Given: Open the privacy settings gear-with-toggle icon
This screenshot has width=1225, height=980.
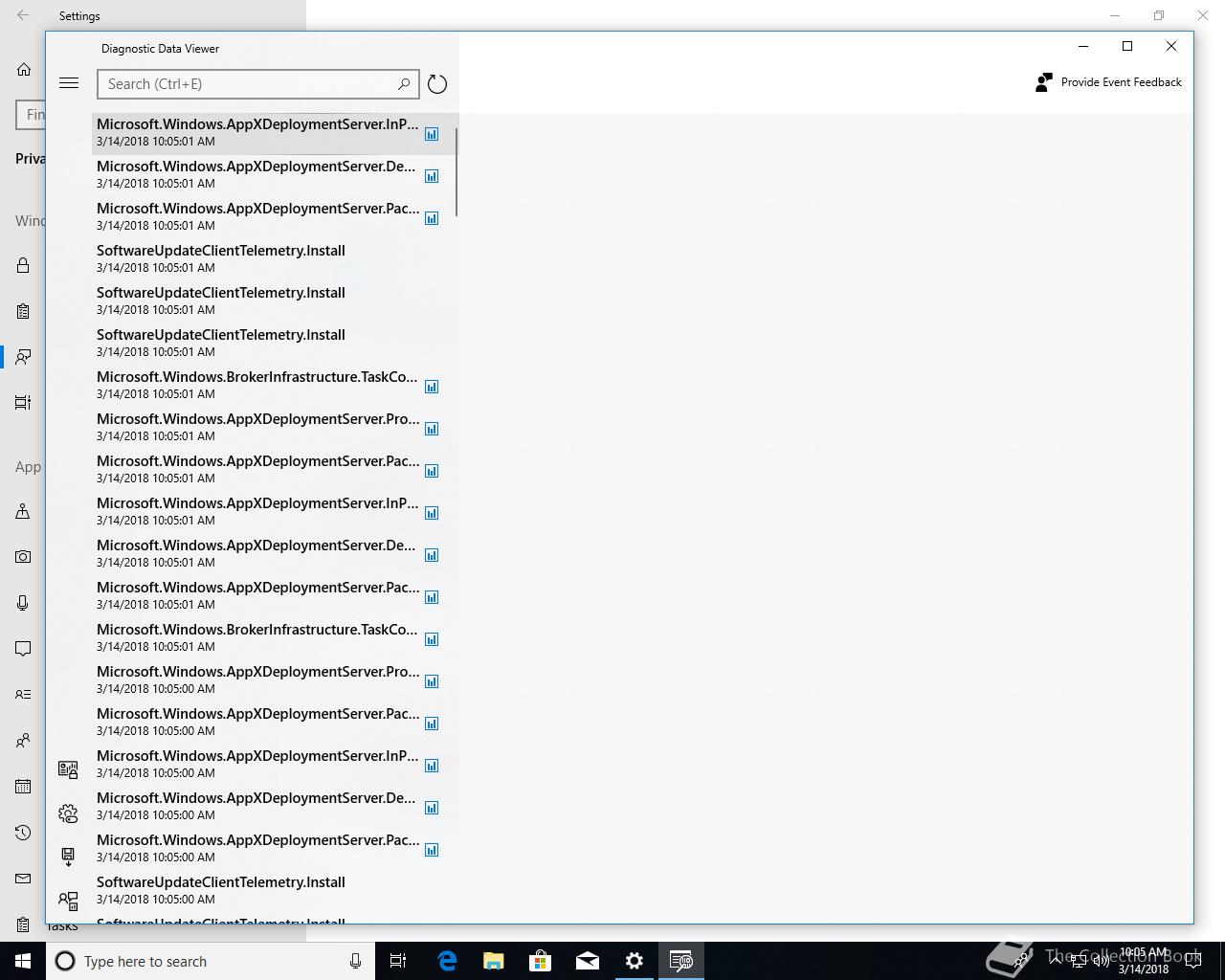Looking at the screenshot, I should [68, 813].
